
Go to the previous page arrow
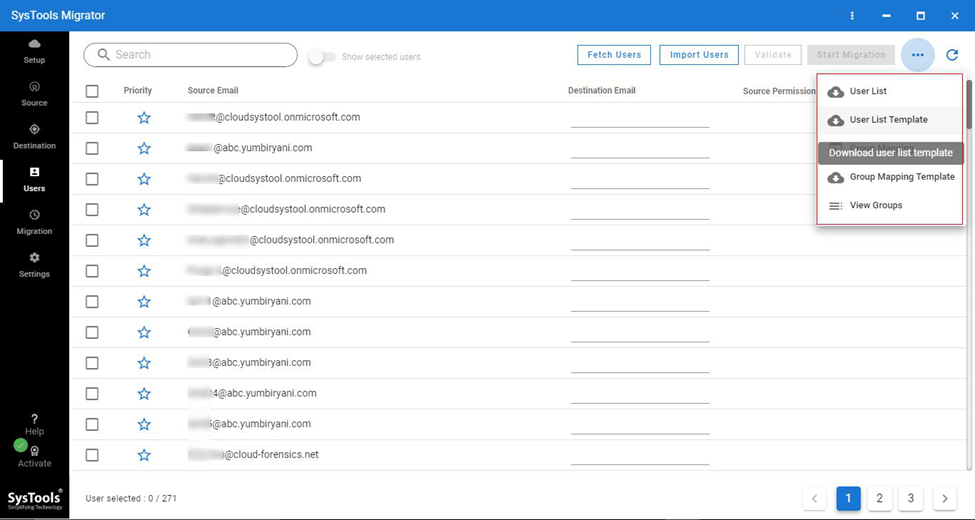(x=814, y=498)
